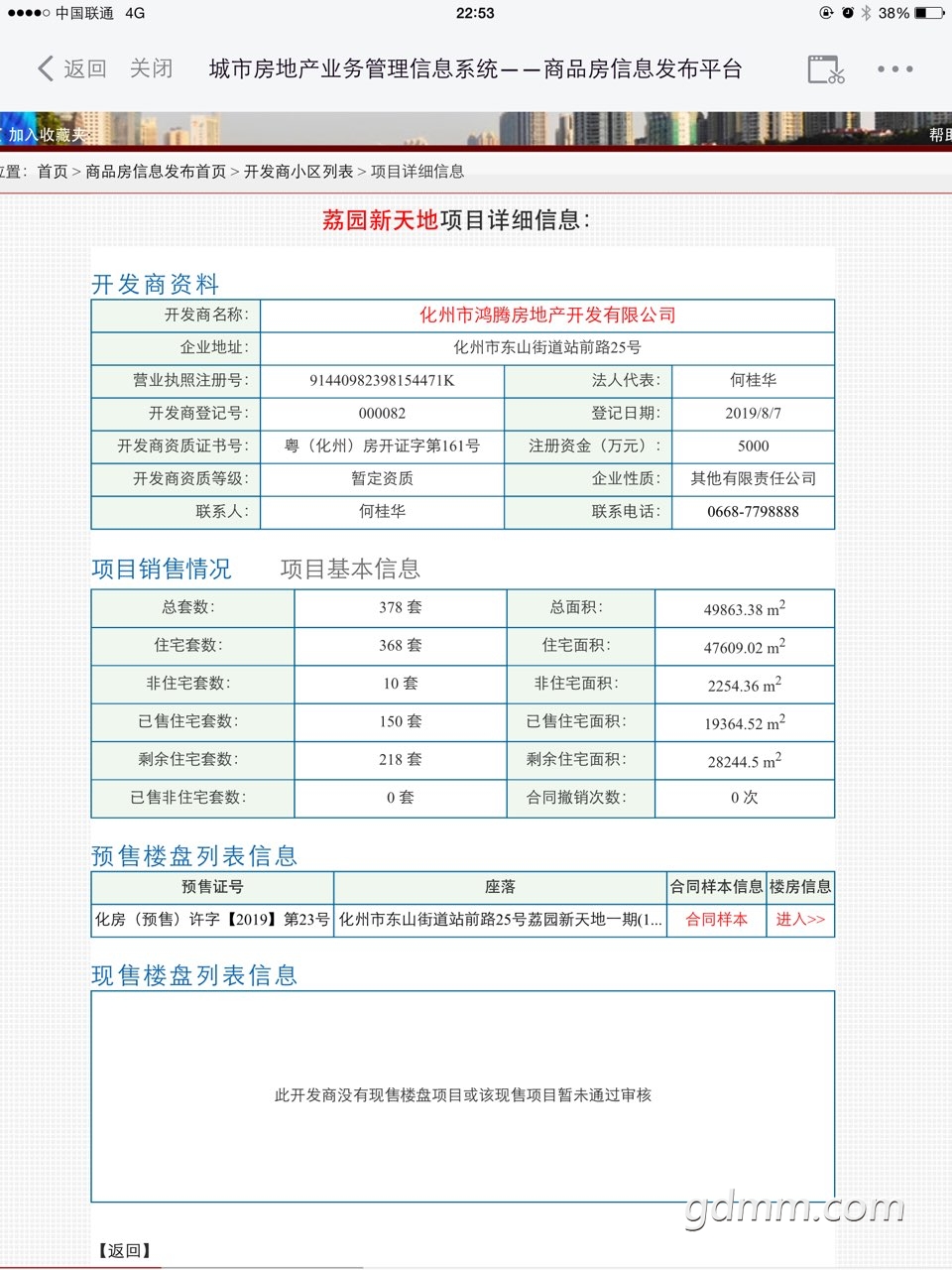
Task: Click the battery indicator in status bar
Action: pos(928,13)
